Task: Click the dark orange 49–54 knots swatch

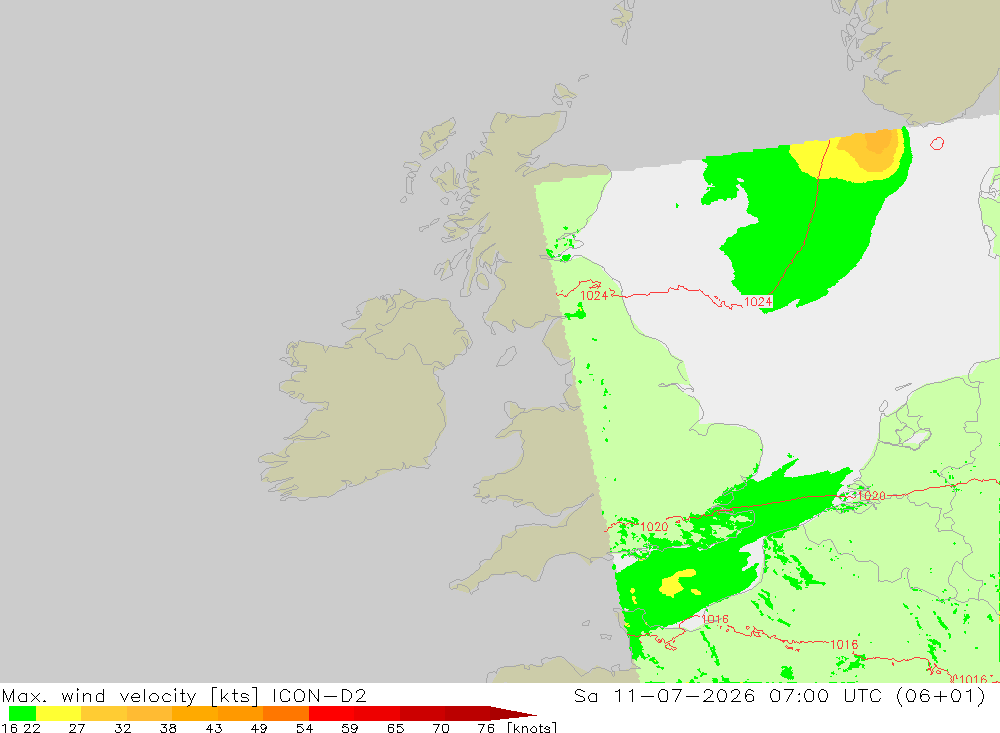Action: point(286,713)
